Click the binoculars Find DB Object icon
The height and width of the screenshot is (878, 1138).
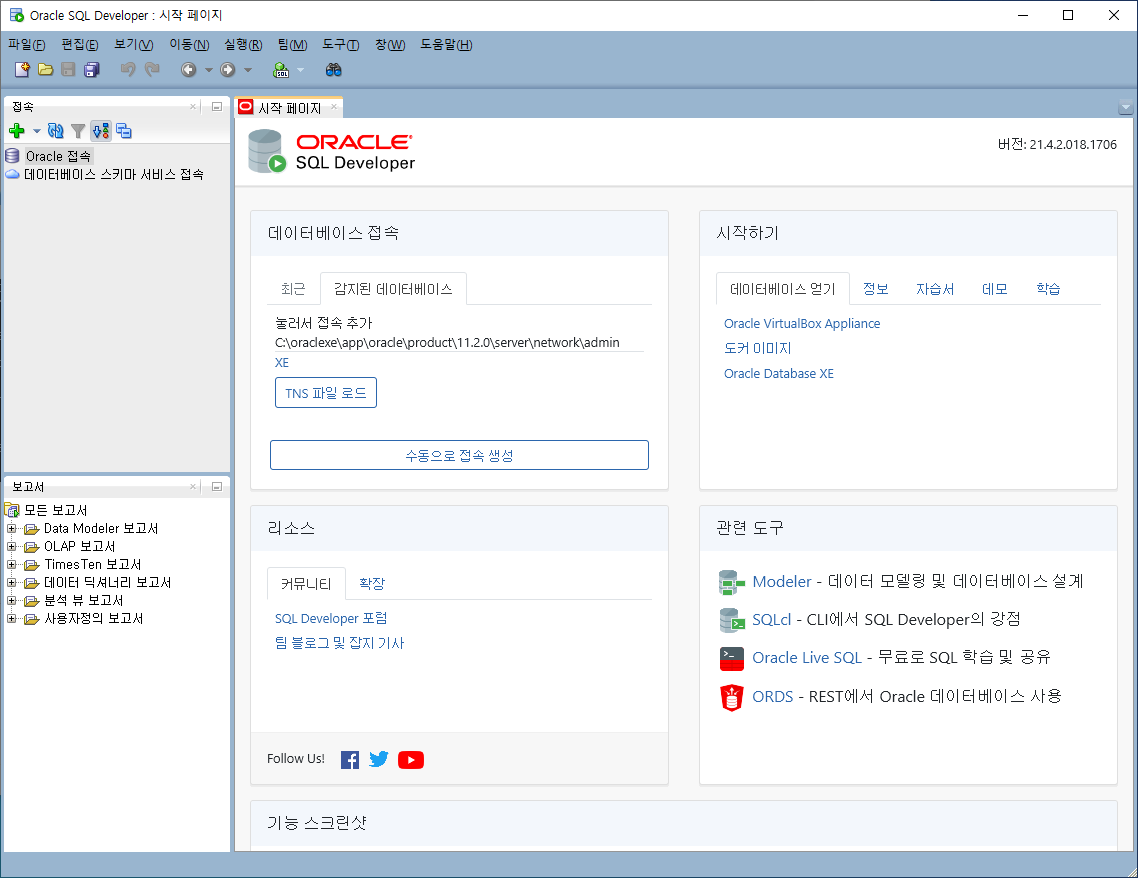click(x=333, y=70)
